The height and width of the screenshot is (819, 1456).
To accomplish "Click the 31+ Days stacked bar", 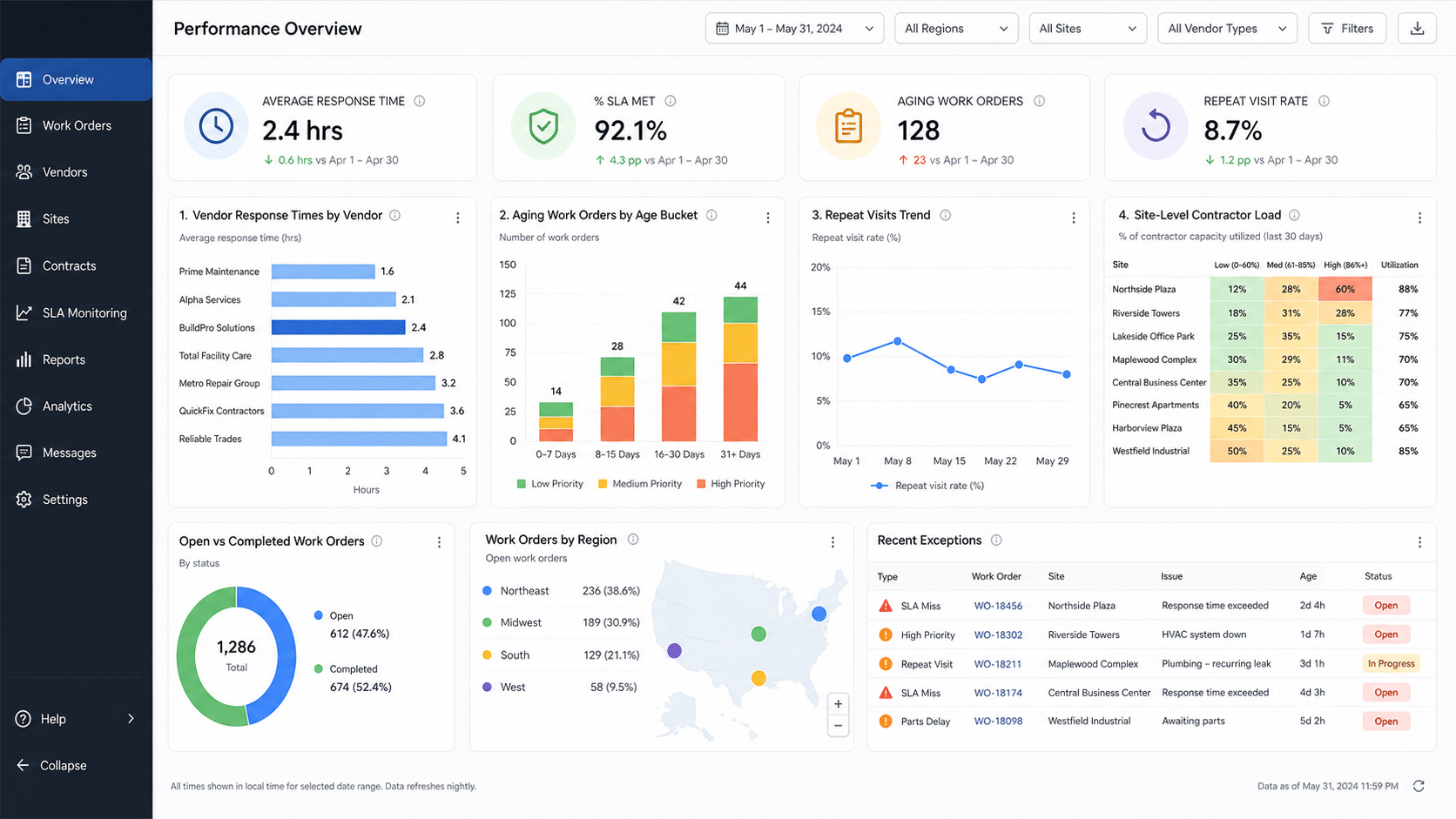I will pos(740,369).
